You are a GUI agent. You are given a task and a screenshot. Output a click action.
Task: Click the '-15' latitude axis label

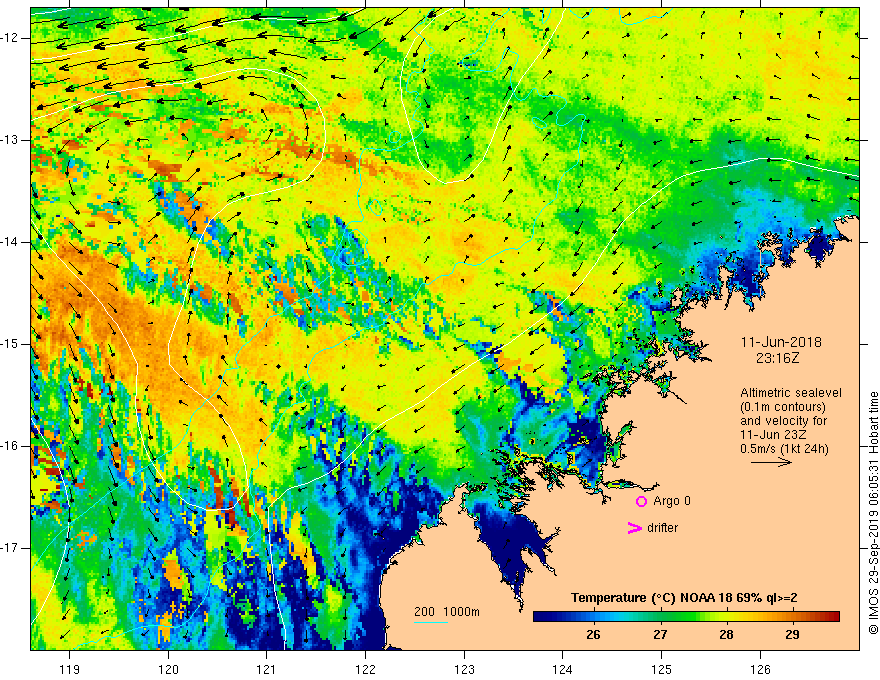(10, 344)
